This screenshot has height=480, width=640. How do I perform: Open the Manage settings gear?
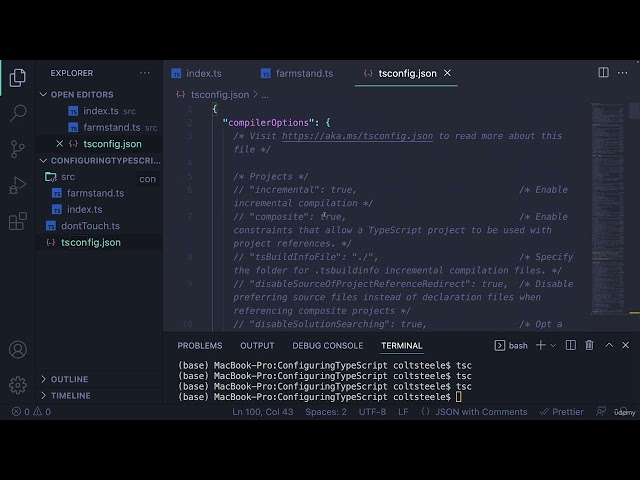click(17, 385)
